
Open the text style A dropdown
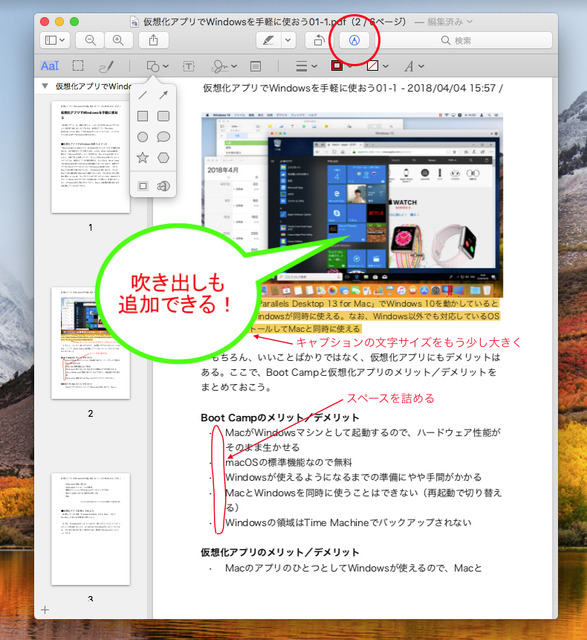click(x=414, y=66)
